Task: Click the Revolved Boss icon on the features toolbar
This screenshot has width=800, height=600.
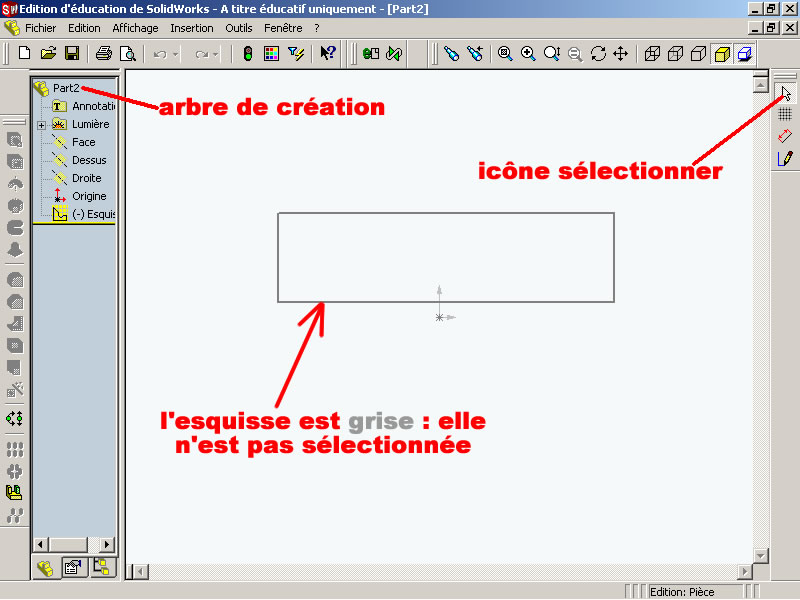Action: coord(15,184)
